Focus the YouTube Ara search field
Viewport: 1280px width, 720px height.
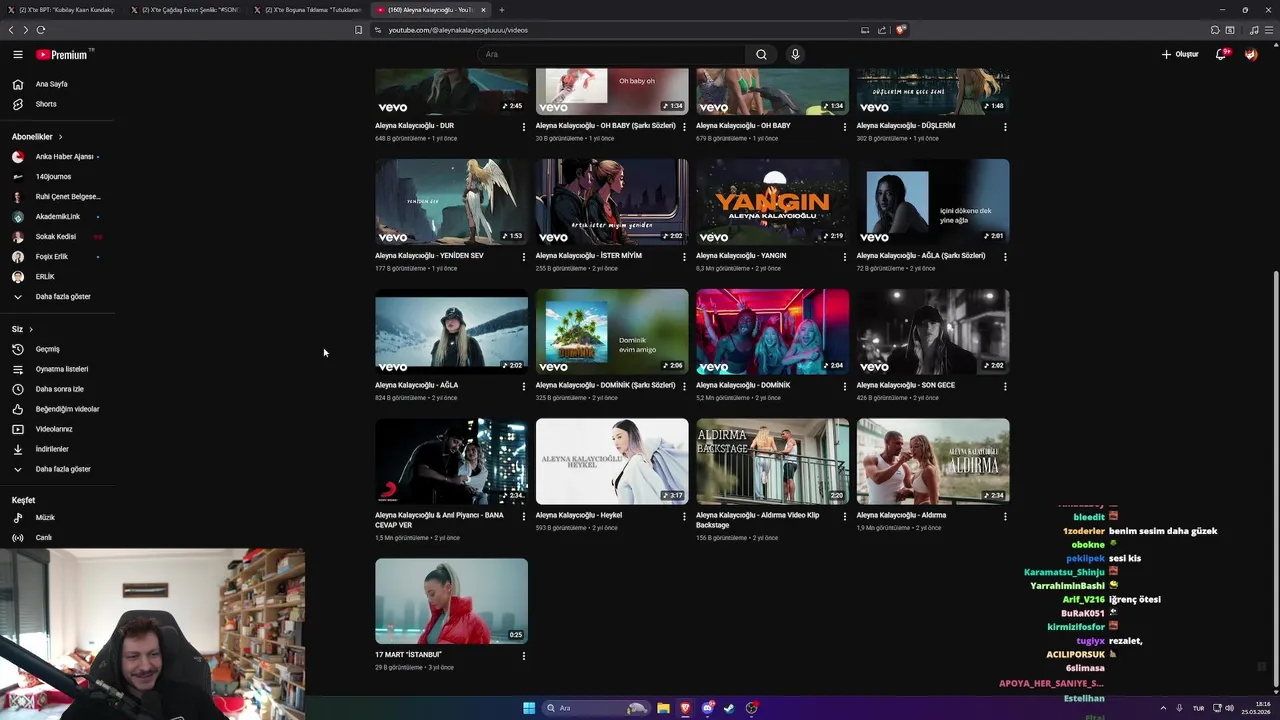612,54
